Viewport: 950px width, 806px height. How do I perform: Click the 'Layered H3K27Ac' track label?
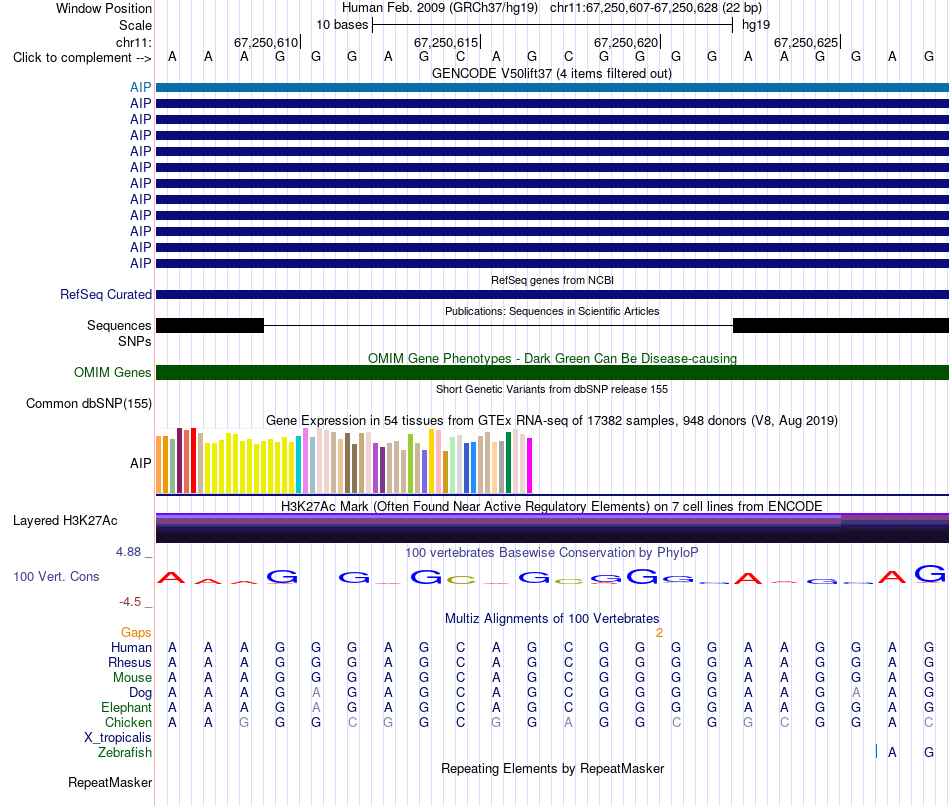pyautogui.click(x=65, y=521)
